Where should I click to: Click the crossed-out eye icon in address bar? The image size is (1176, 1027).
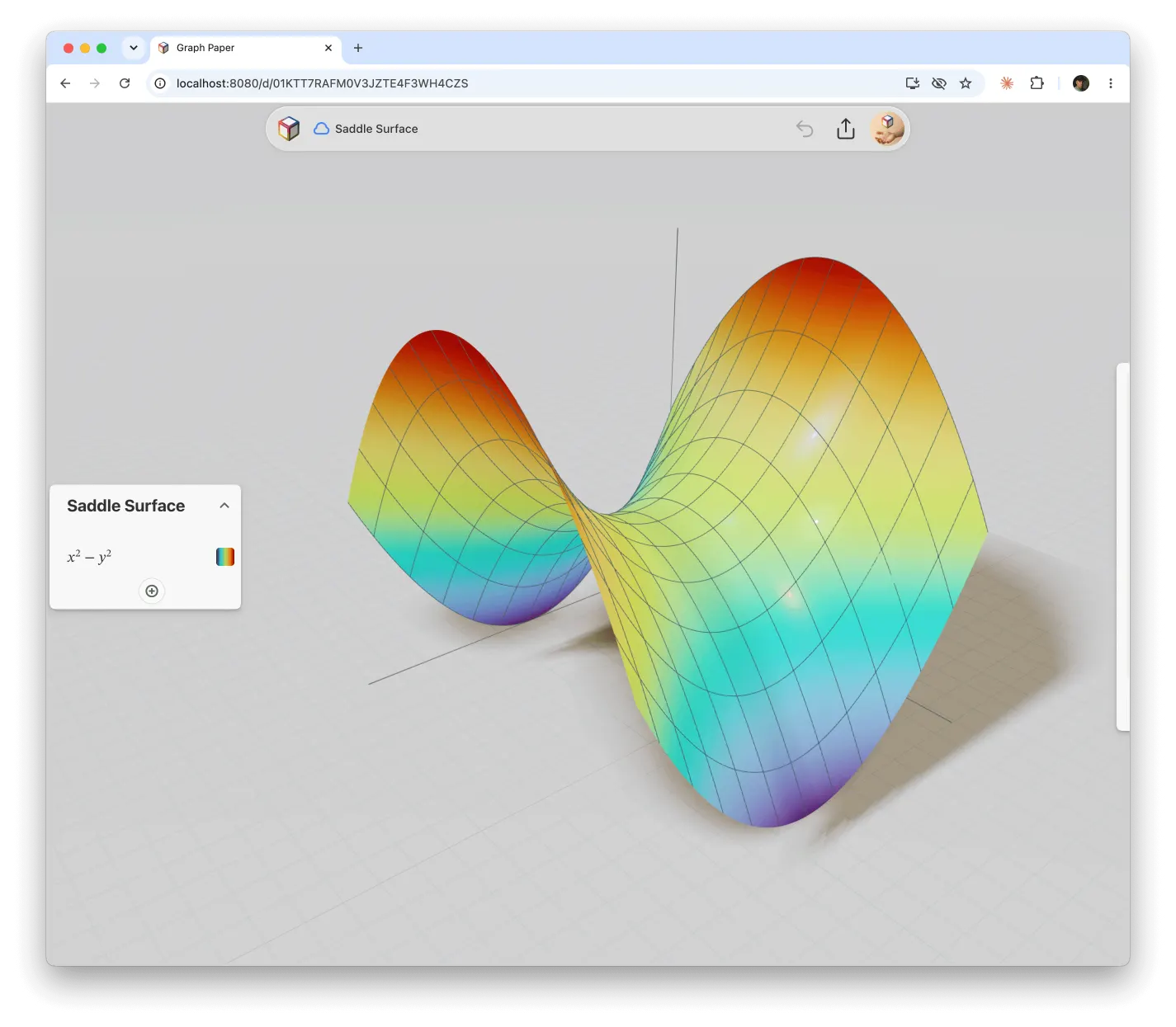coord(939,83)
